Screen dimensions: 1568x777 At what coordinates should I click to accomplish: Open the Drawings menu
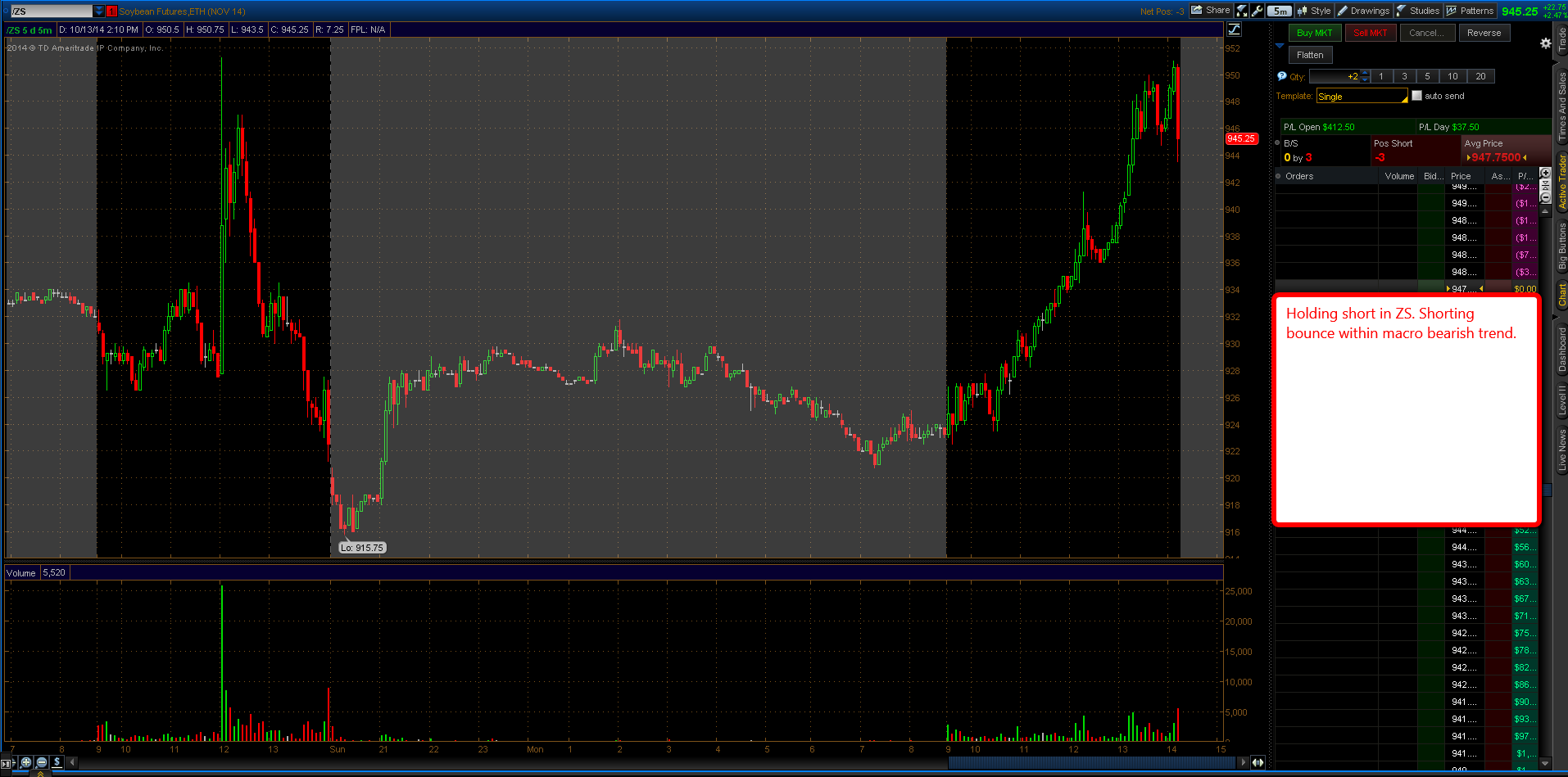[1364, 11]
